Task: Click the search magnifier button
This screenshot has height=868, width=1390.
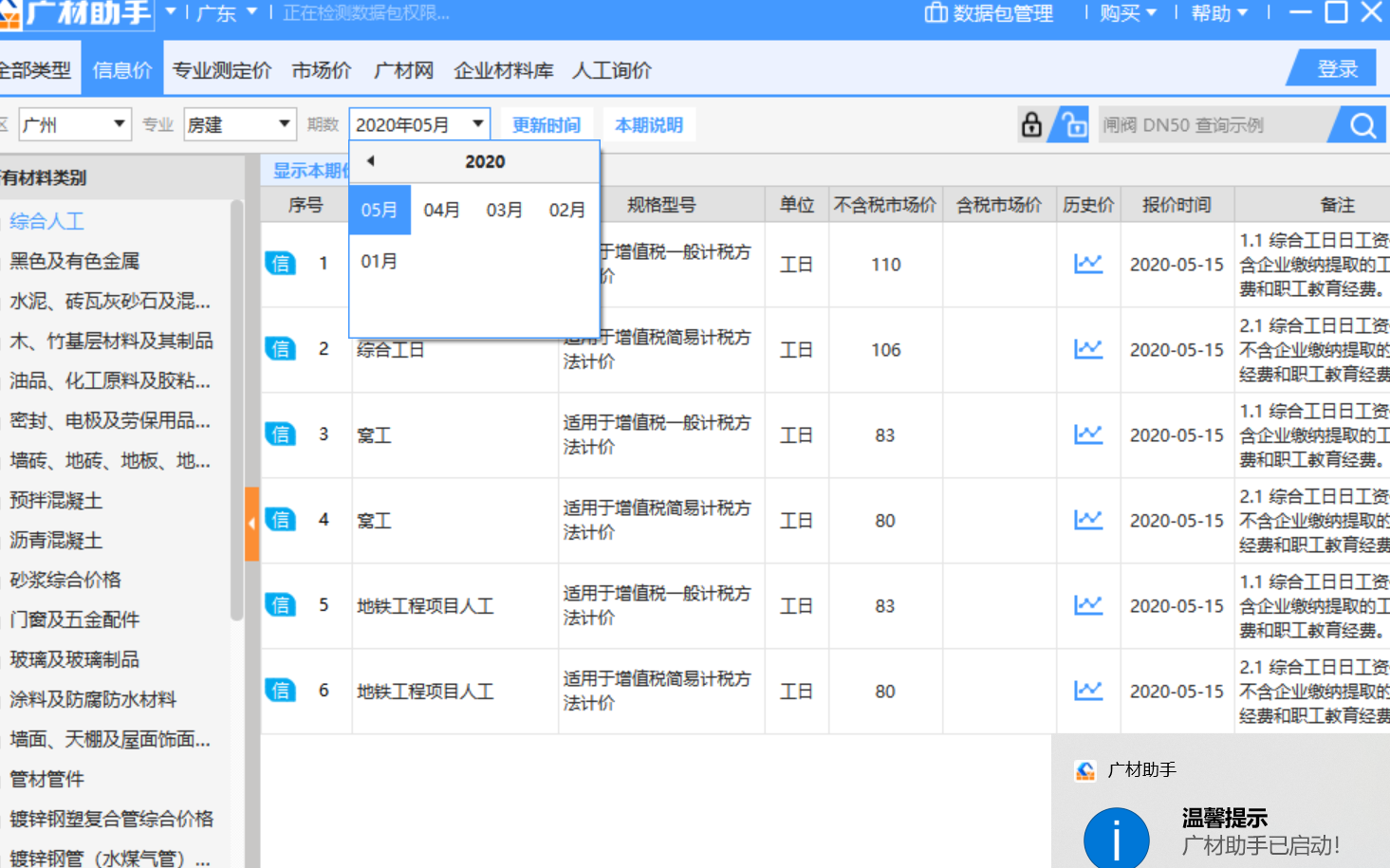Action: tap(1362, 125)
